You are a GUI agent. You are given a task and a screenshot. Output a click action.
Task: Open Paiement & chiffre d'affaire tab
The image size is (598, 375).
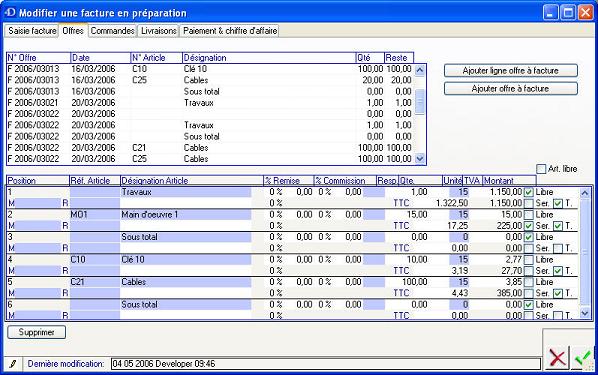tap(230, 31)
